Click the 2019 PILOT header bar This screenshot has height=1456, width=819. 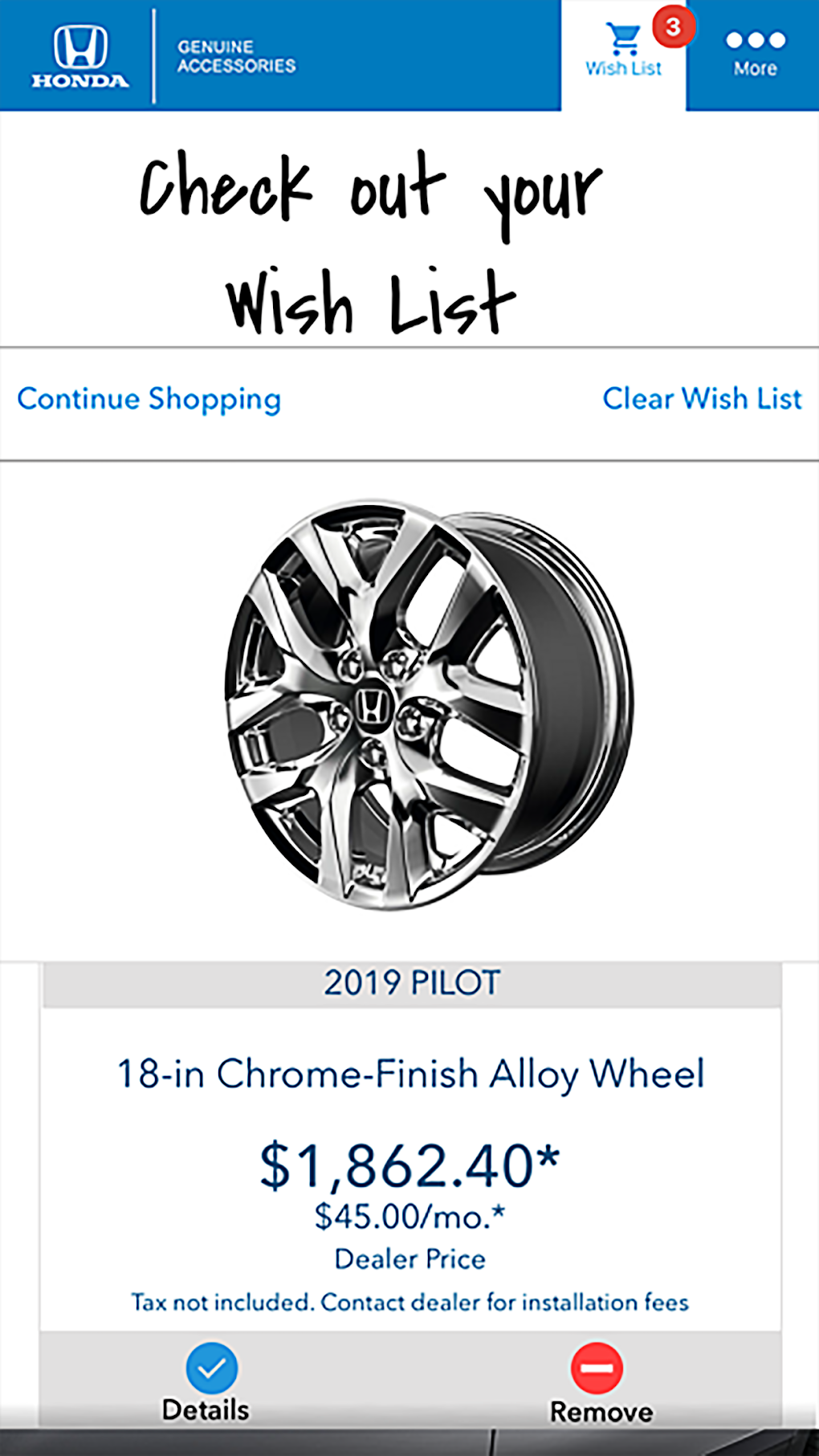pyautogui.click(x=411, y=983)
